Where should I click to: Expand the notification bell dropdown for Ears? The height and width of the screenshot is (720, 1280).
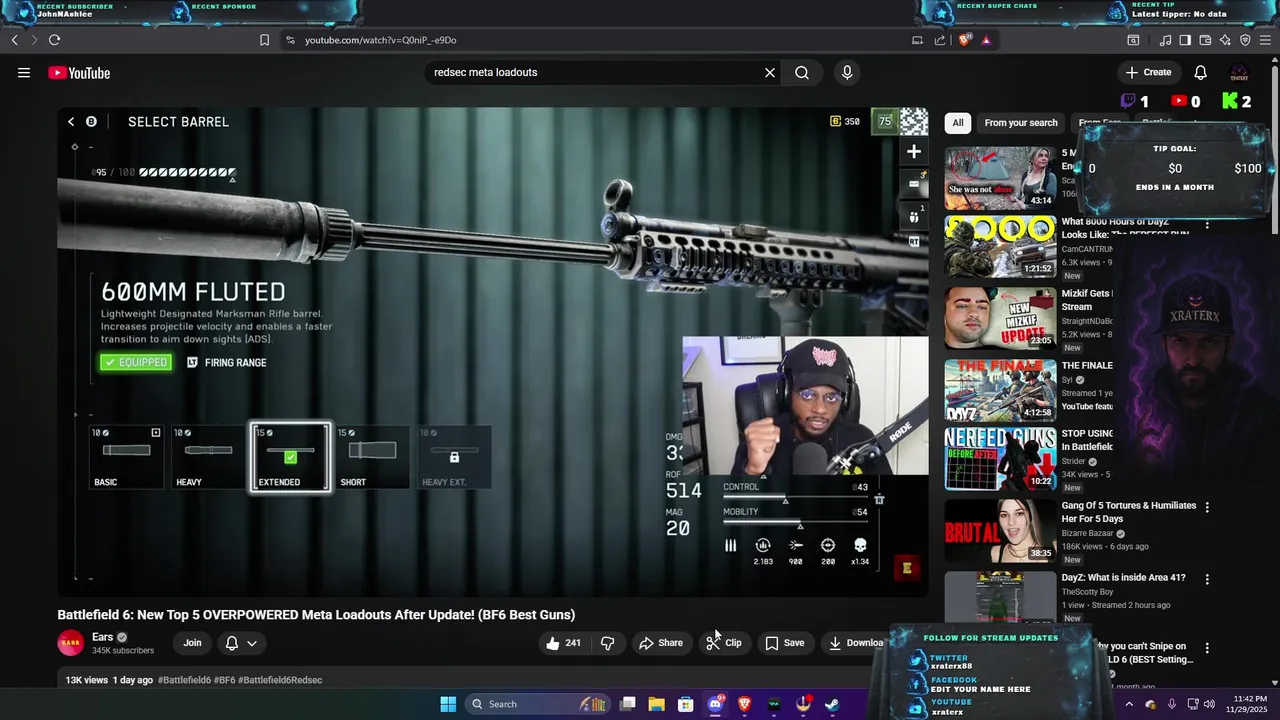(241, 643)
